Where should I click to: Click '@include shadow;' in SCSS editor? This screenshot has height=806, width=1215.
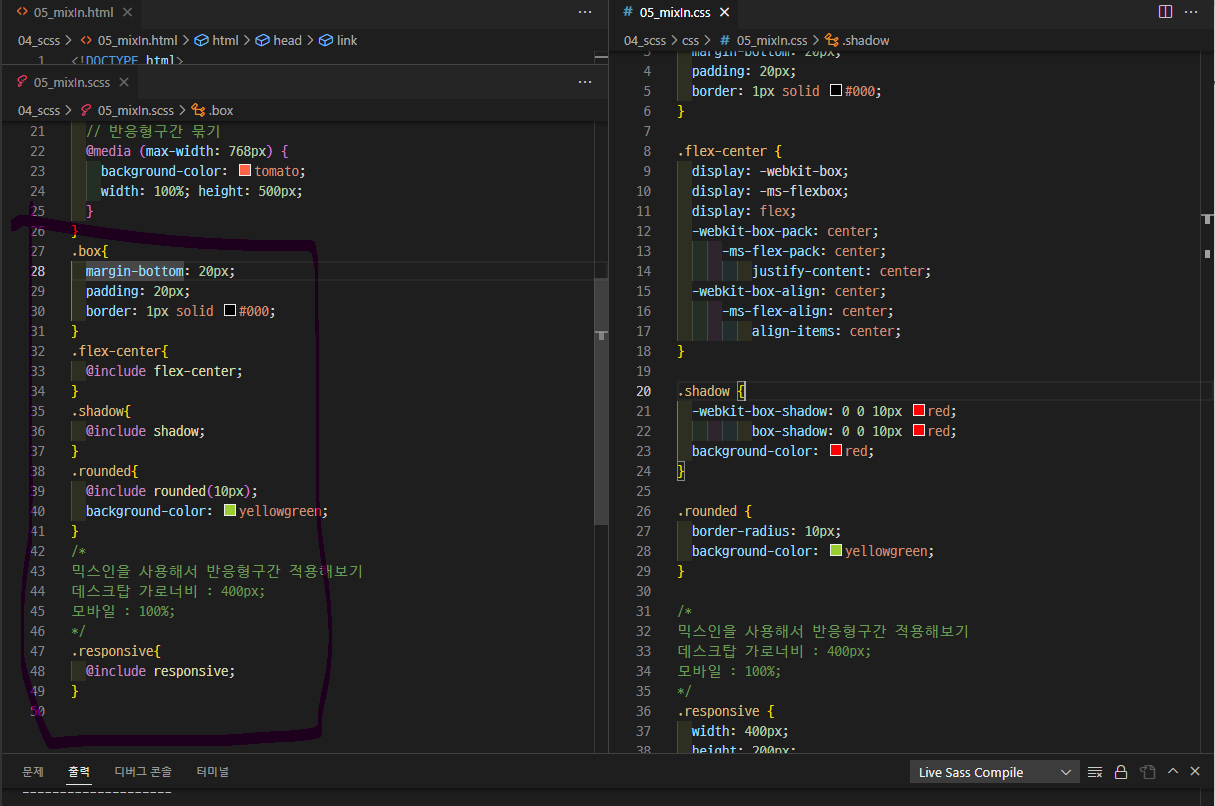pos(145,431)
